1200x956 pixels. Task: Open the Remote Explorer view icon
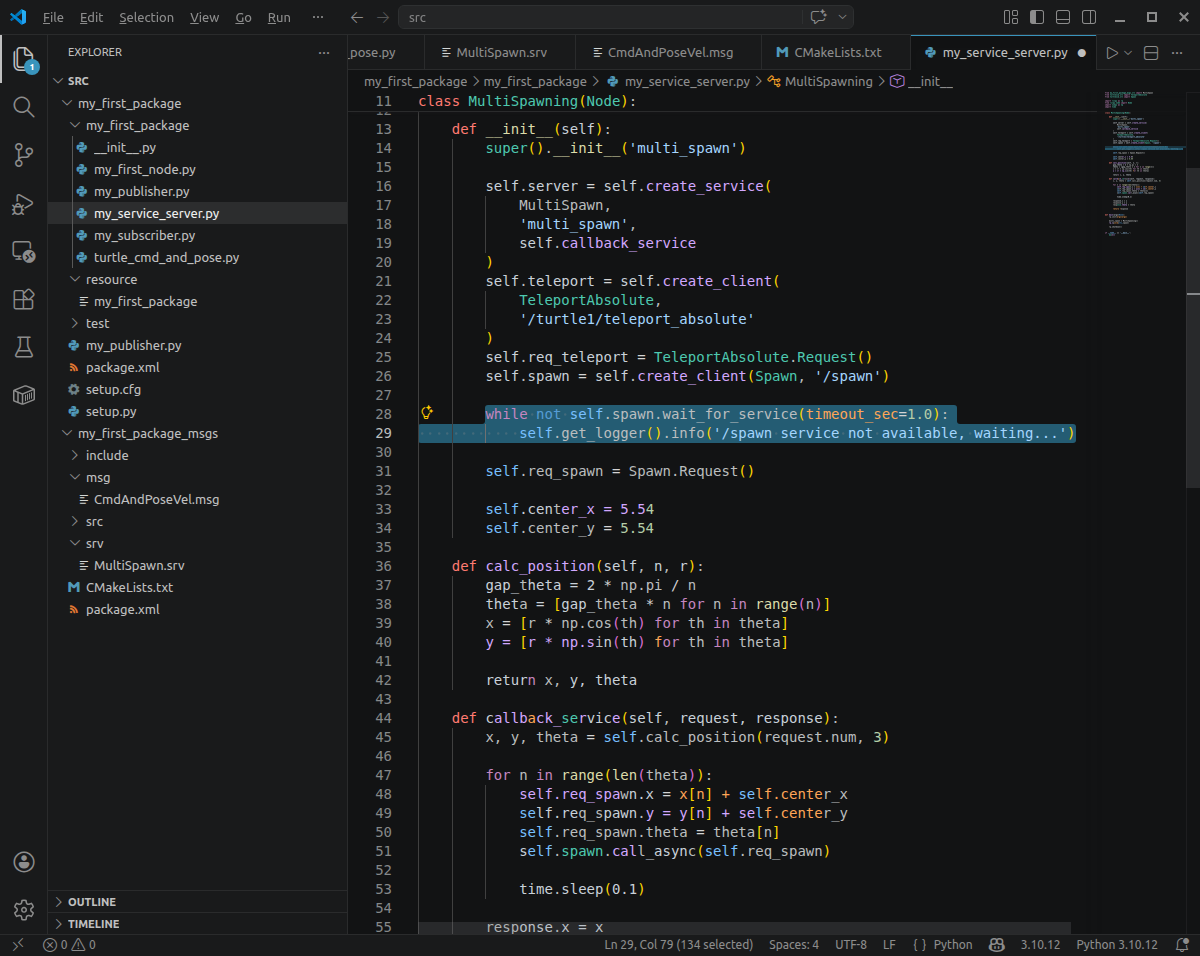pyautogui.click(x=24, y=251)
